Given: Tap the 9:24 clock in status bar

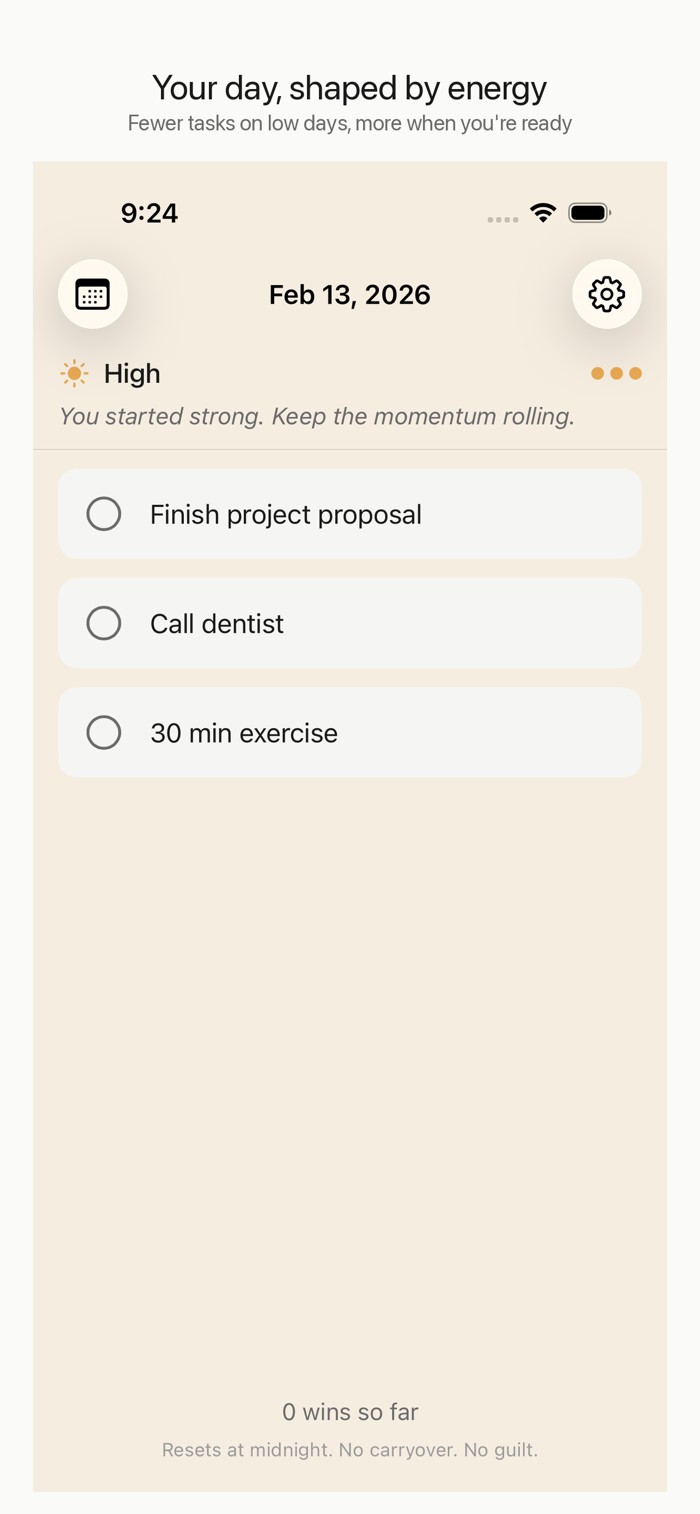Looking at the screenshot, I should tap(149, 213).
